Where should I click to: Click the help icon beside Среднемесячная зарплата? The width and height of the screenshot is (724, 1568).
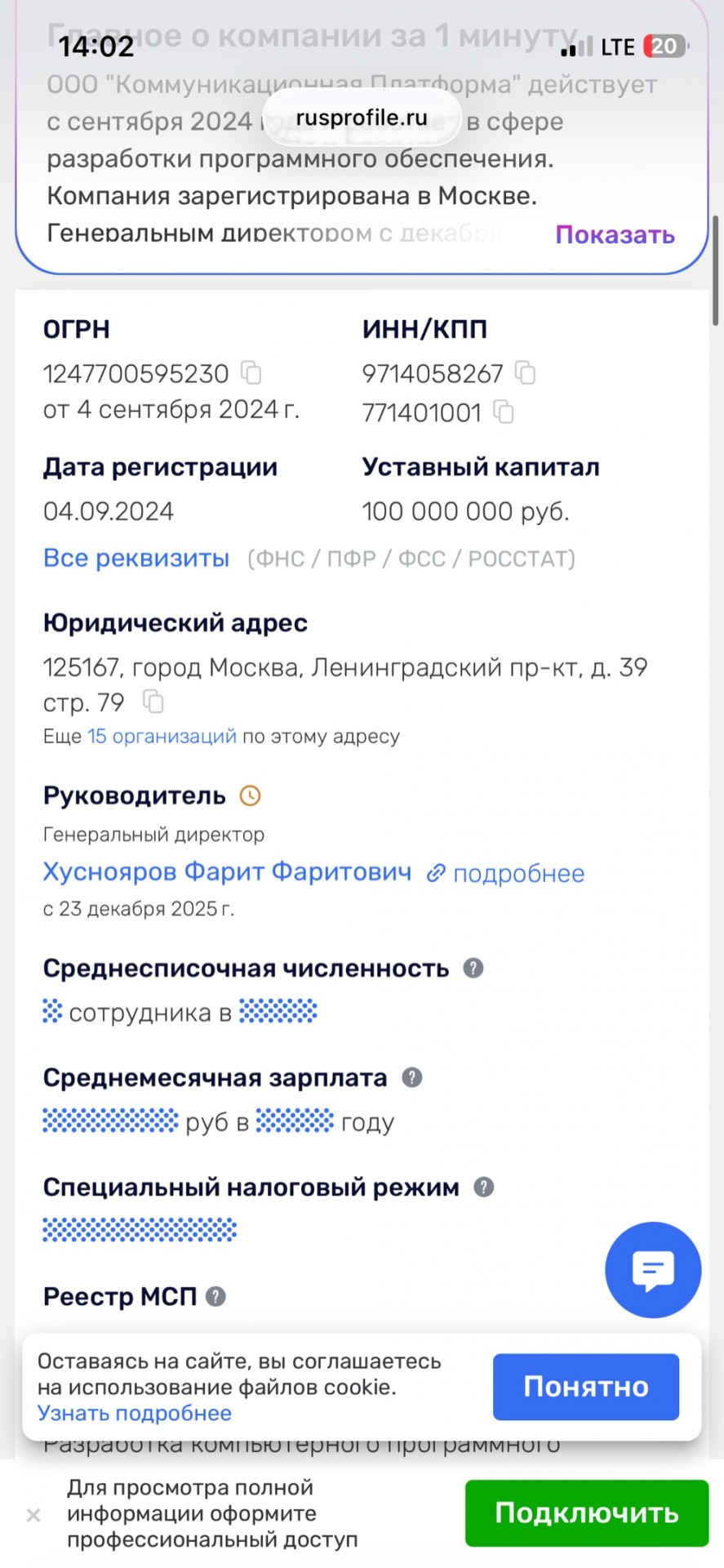(412, 1077)
